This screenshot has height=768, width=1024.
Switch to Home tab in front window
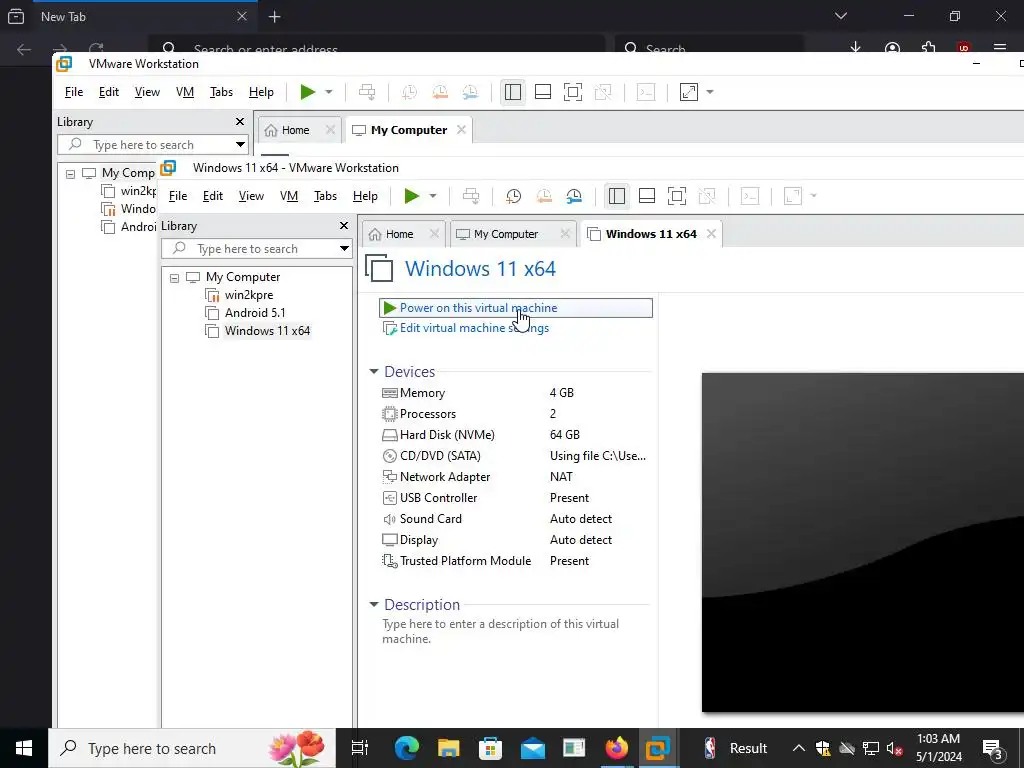399,234
